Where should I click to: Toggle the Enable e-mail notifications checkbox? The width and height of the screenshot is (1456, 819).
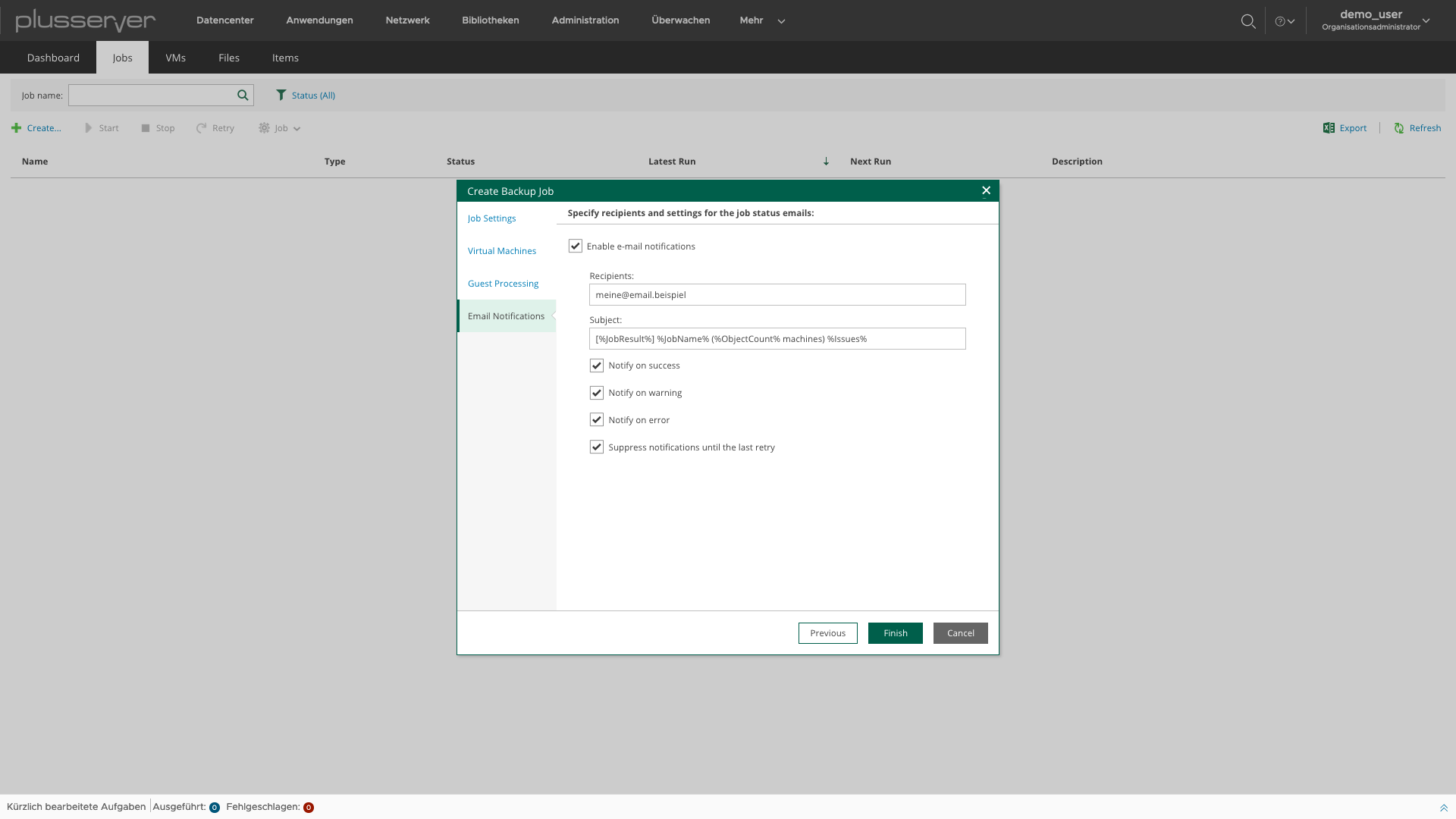tap(575, 245)
